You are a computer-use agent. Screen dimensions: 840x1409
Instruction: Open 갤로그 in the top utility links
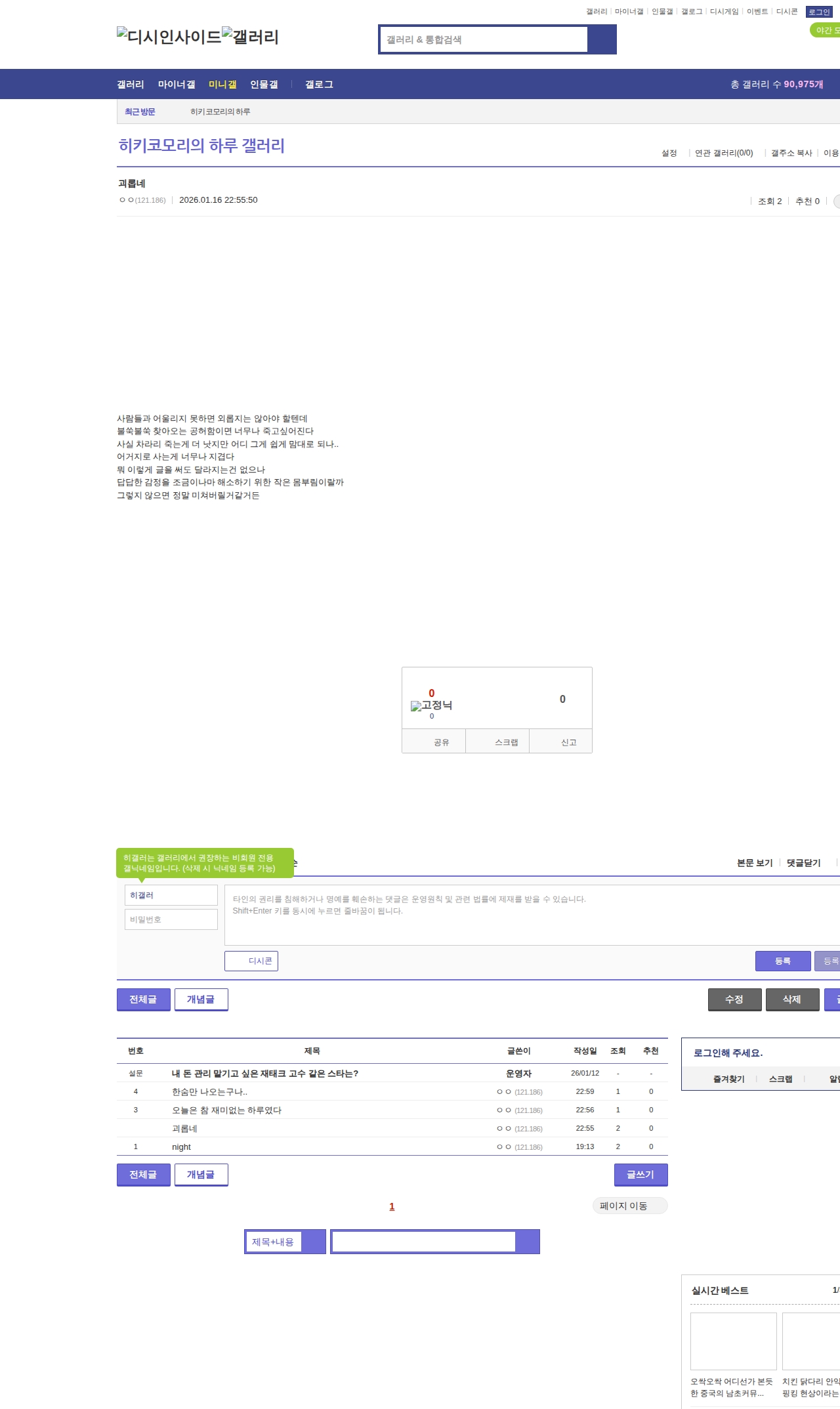(692, 12)
